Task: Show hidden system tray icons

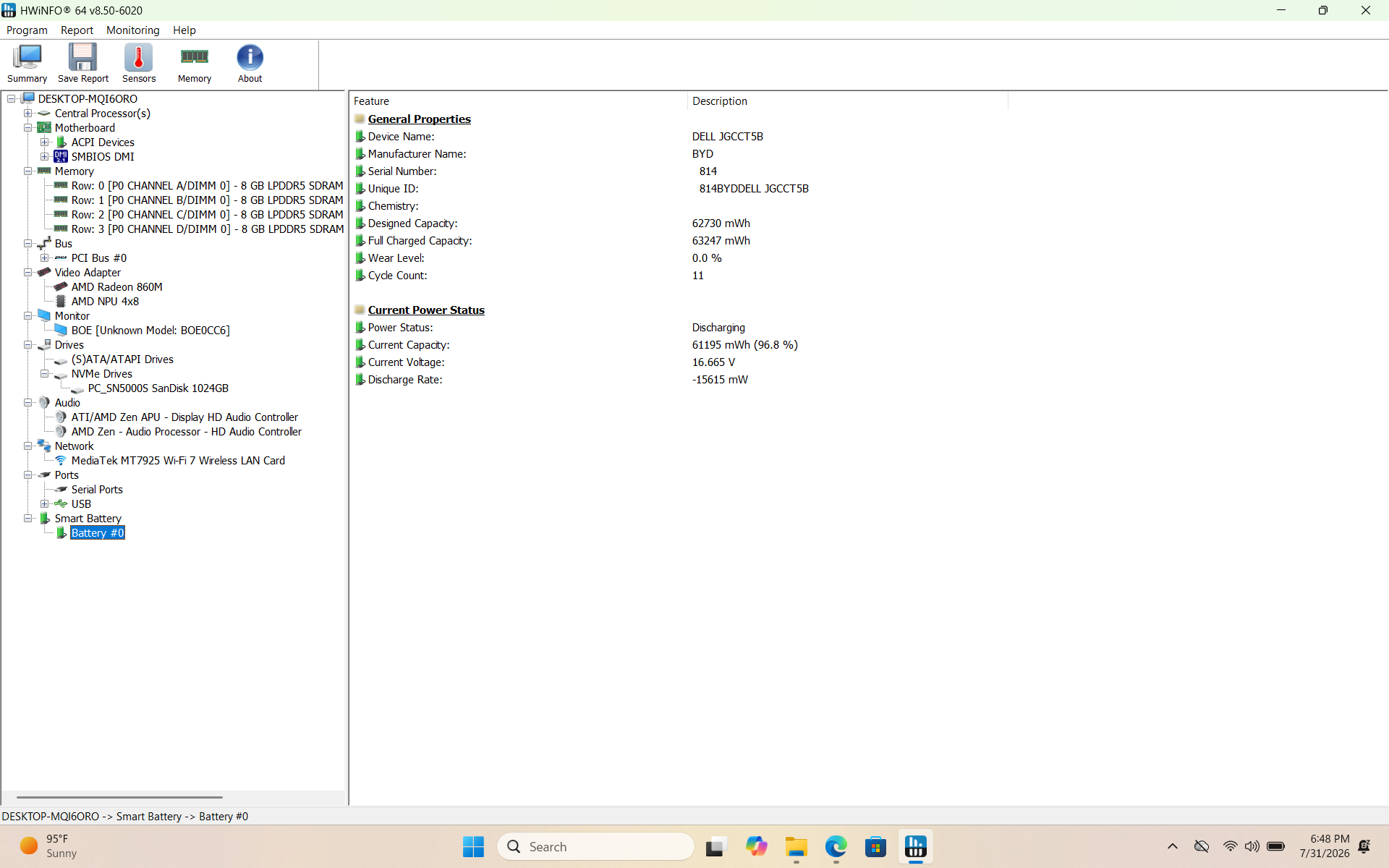Action: tap(1173, 847)
